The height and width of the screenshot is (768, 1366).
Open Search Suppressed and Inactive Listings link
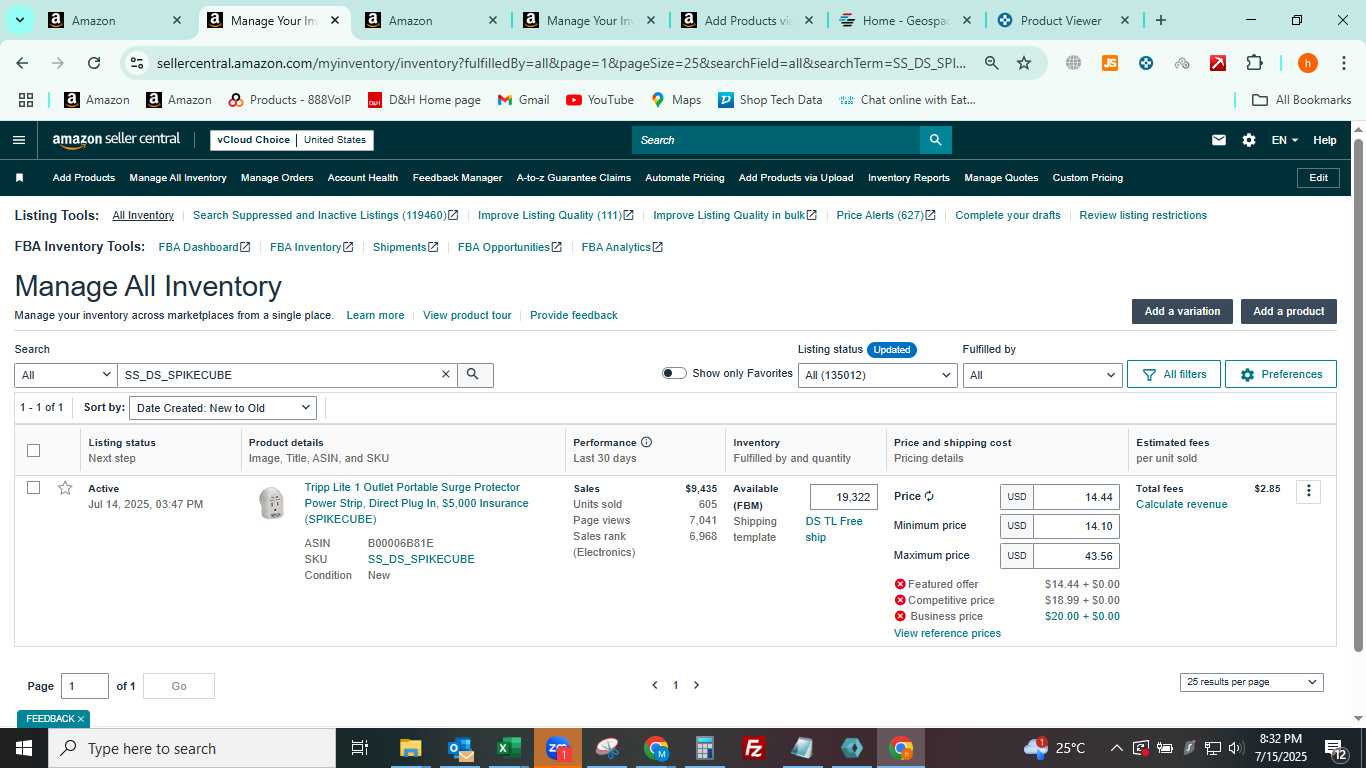[325, 215]
